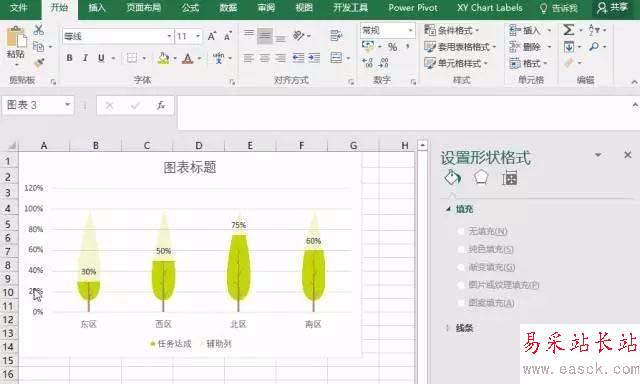Open the File (文件) tab
Screen dimensions: 640x384
(18, 8)
